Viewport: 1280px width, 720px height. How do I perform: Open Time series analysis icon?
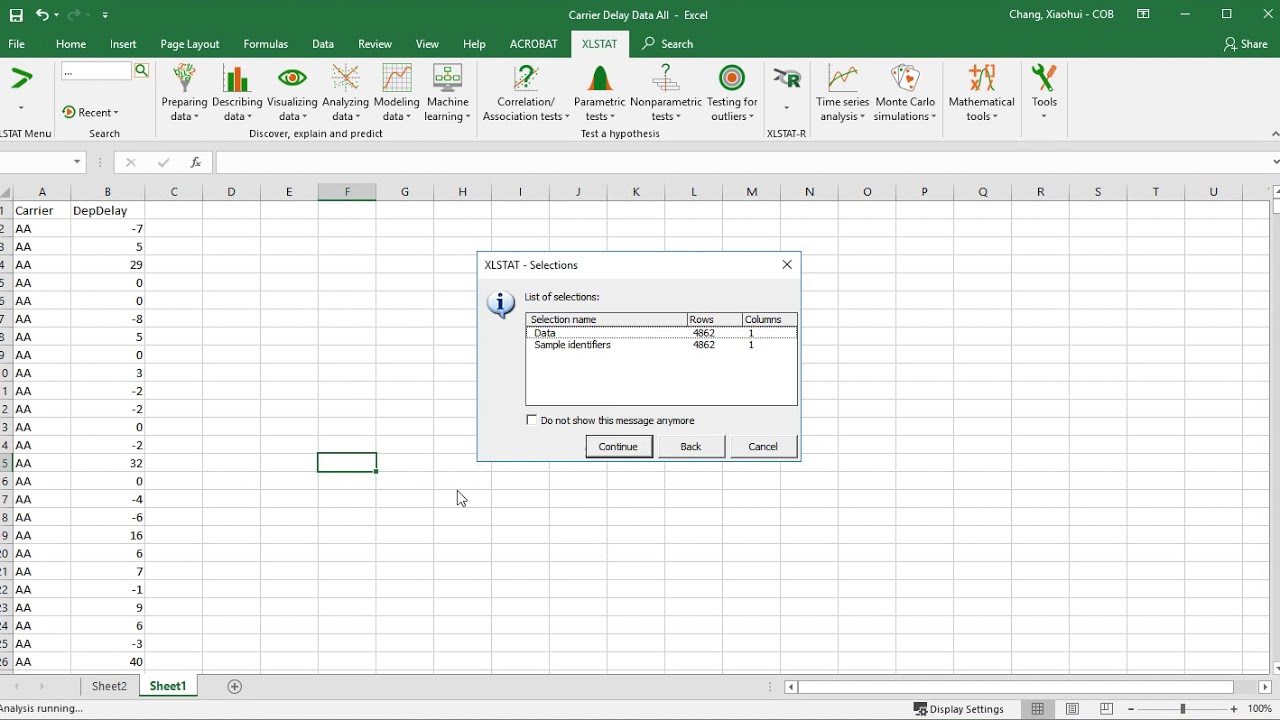[x=843, y=78]
